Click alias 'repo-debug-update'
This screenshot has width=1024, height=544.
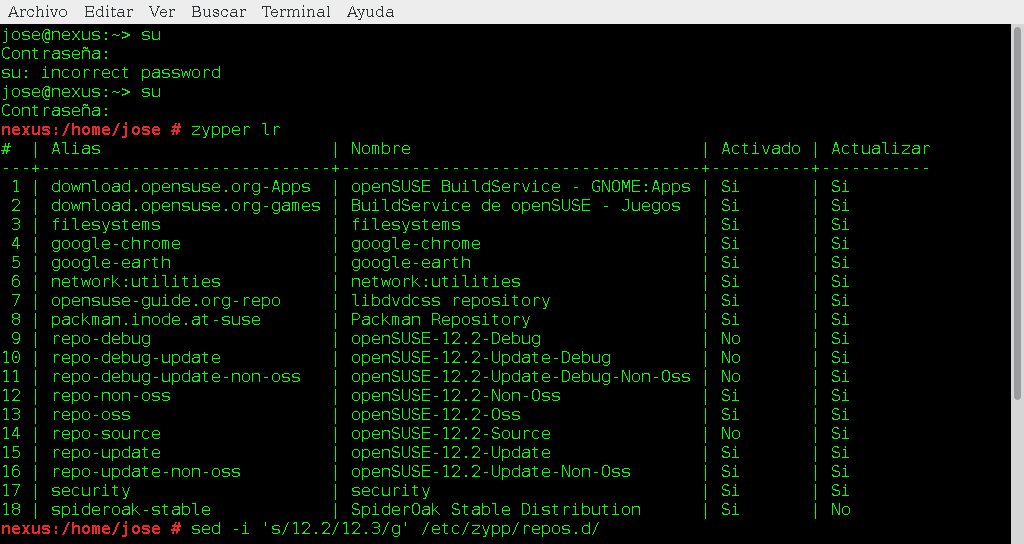tap(136, 357)
